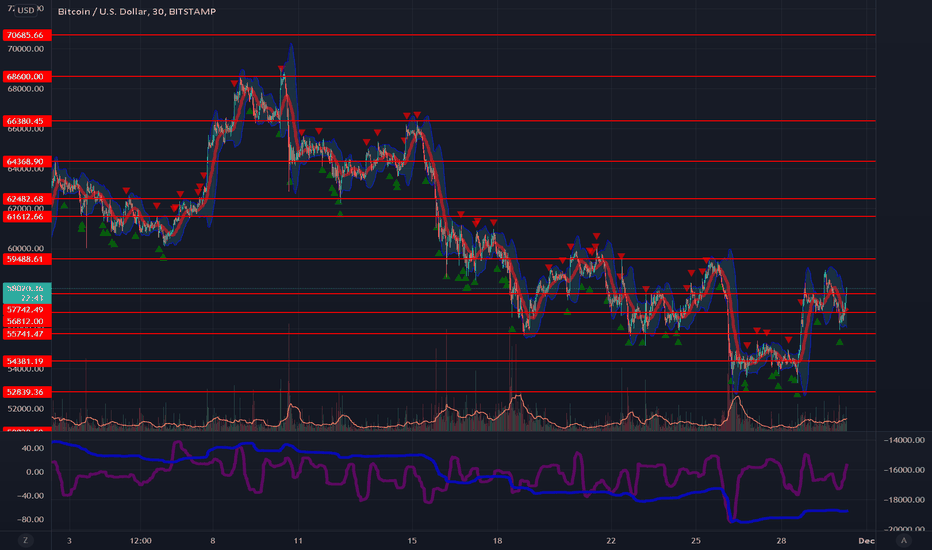Click the 22 date on time axis

(x=611, y=540)
